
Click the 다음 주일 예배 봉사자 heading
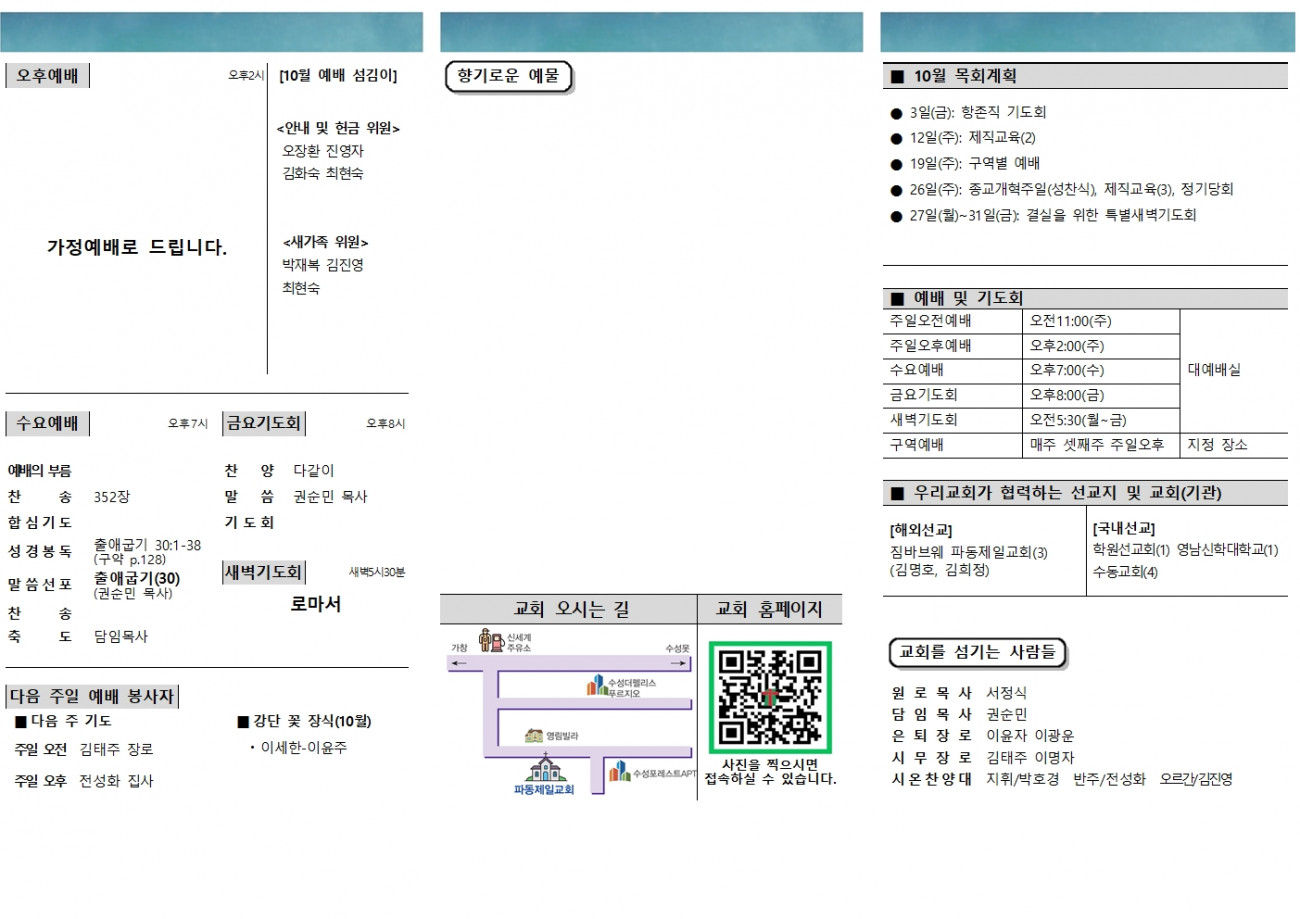click(x=92, y=696)
